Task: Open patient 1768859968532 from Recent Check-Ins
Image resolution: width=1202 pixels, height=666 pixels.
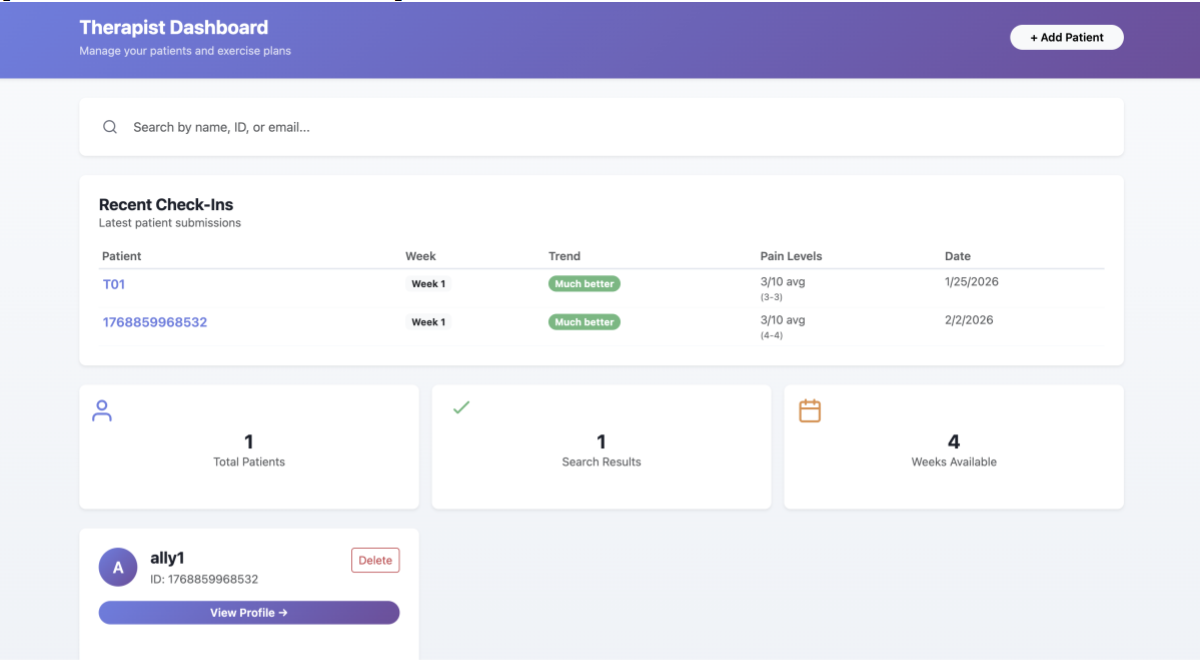Action: click(155, 322)
